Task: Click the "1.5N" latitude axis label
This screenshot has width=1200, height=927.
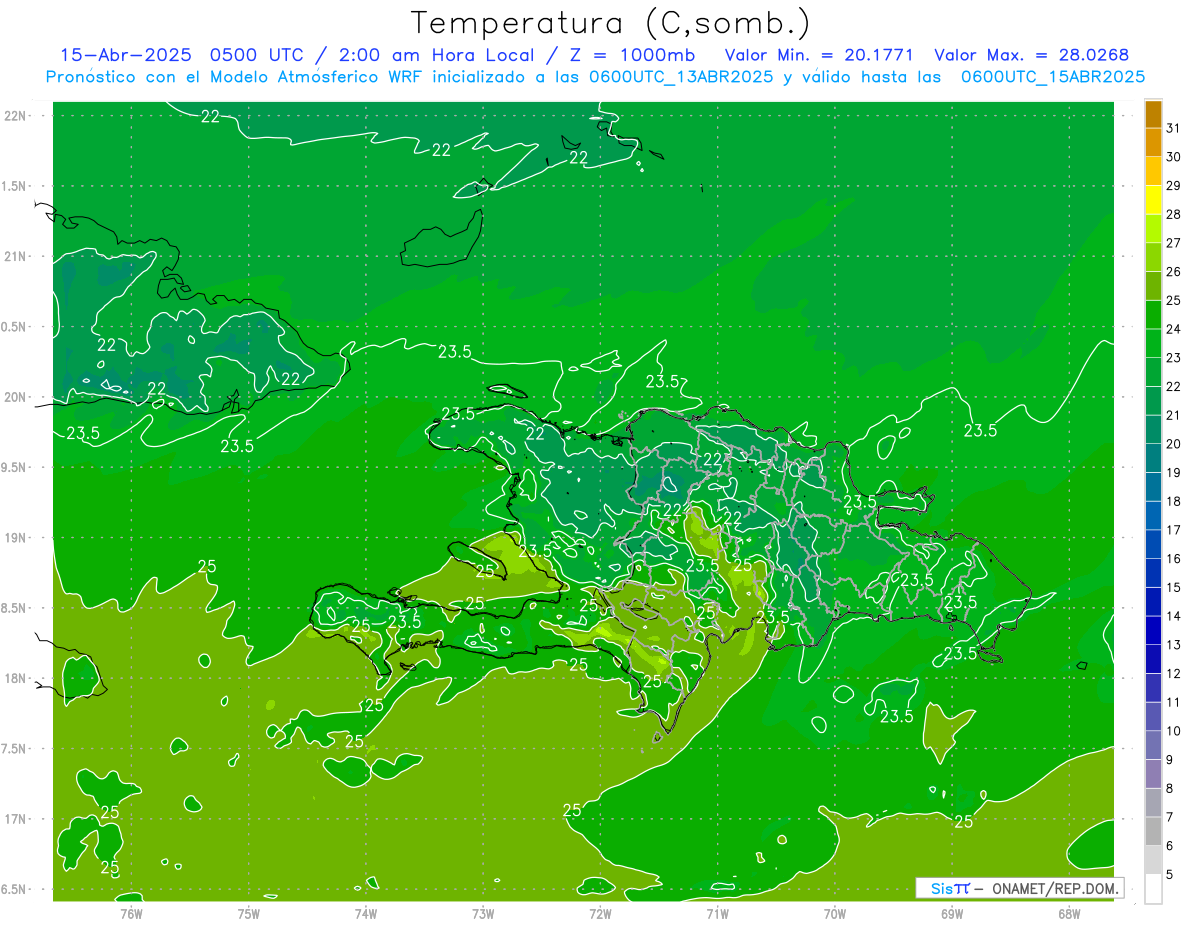Action: (x=15, y=186)
